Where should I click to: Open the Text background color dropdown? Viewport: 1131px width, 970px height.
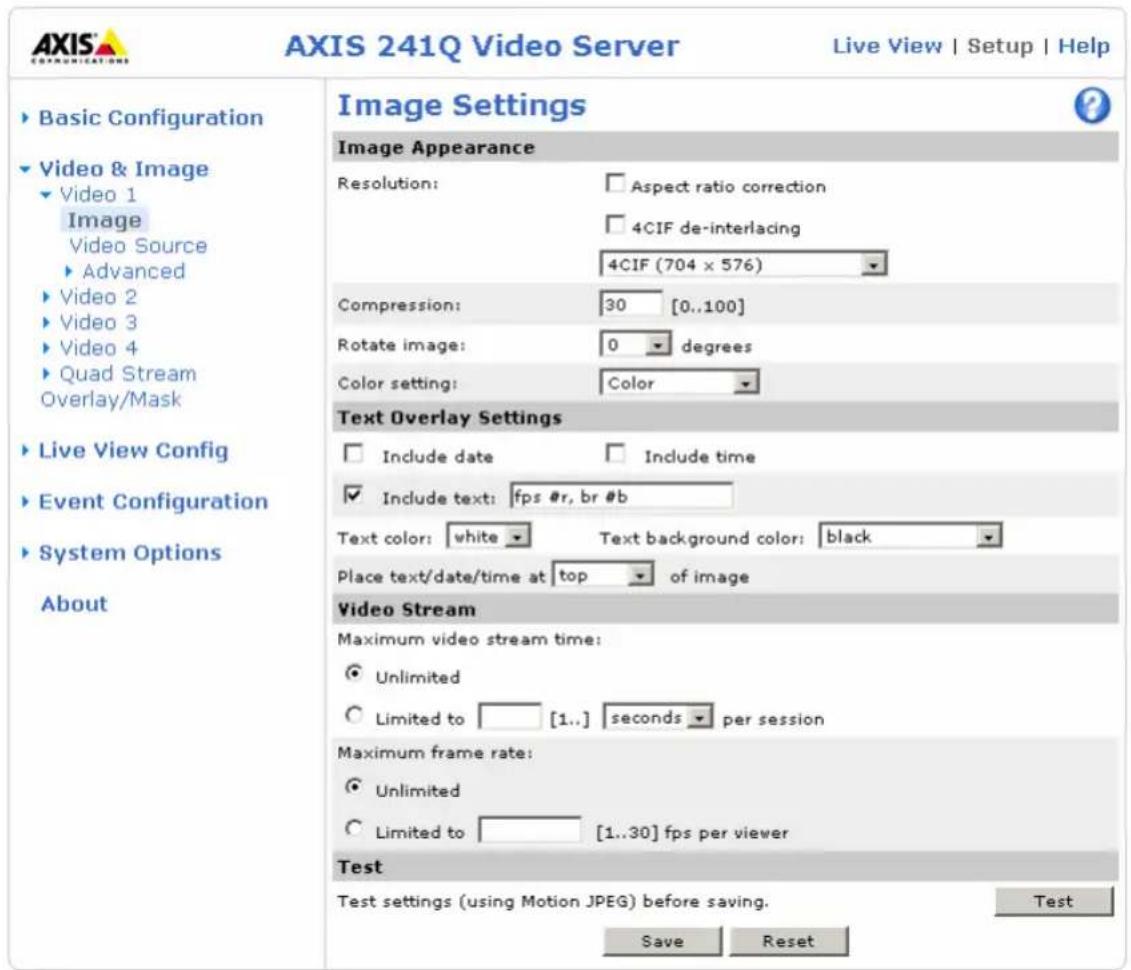coord(910,537)
